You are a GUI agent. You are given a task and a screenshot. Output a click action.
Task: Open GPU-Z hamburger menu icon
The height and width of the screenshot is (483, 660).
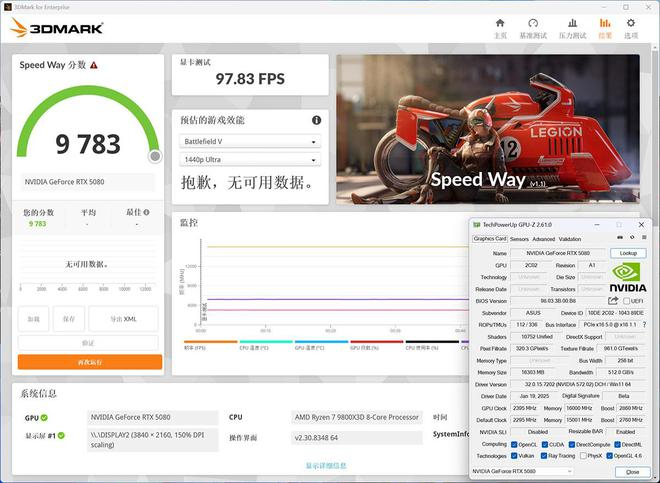point(644,237)
